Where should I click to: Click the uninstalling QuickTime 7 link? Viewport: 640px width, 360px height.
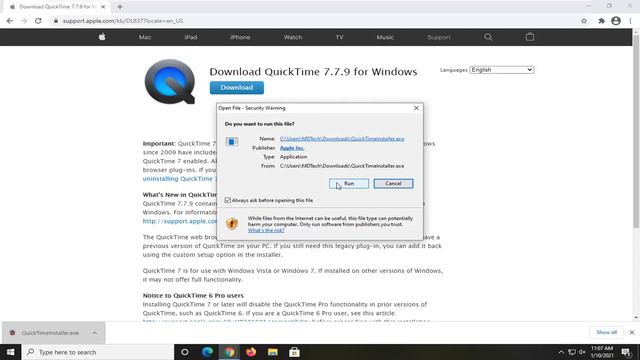pos(180,179)
